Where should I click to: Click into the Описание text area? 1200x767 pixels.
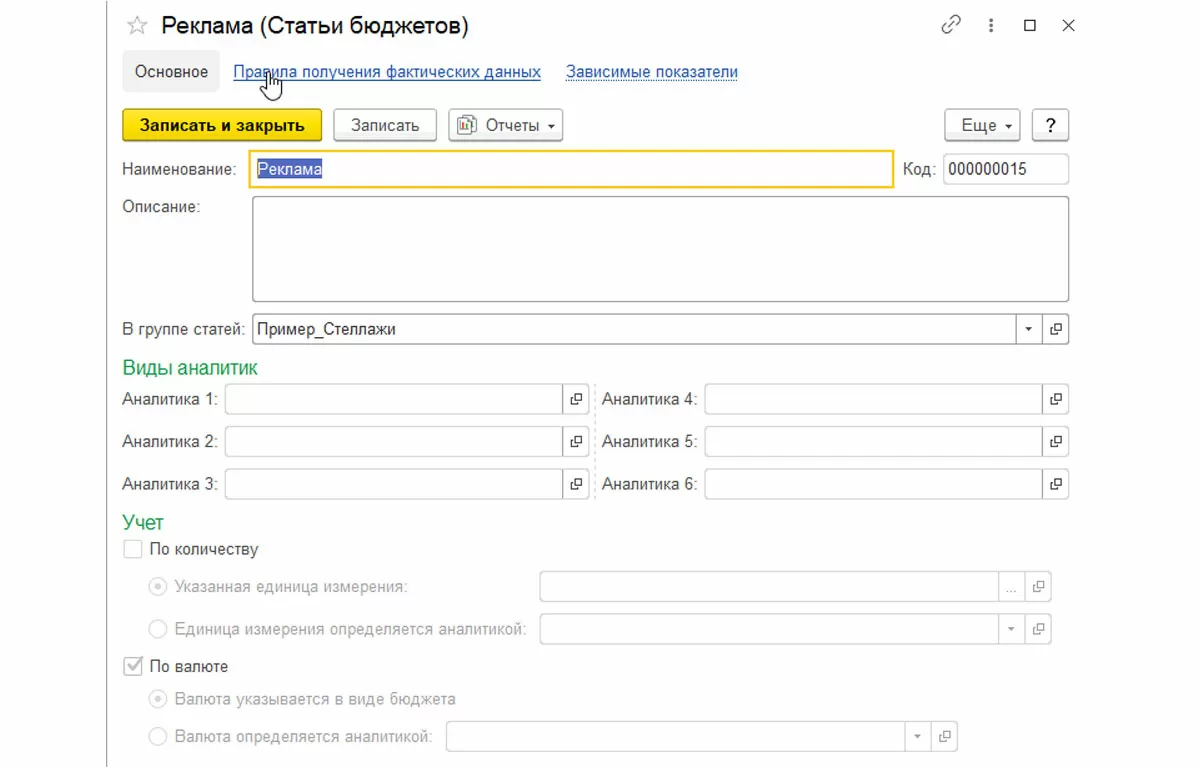[660, 249]
